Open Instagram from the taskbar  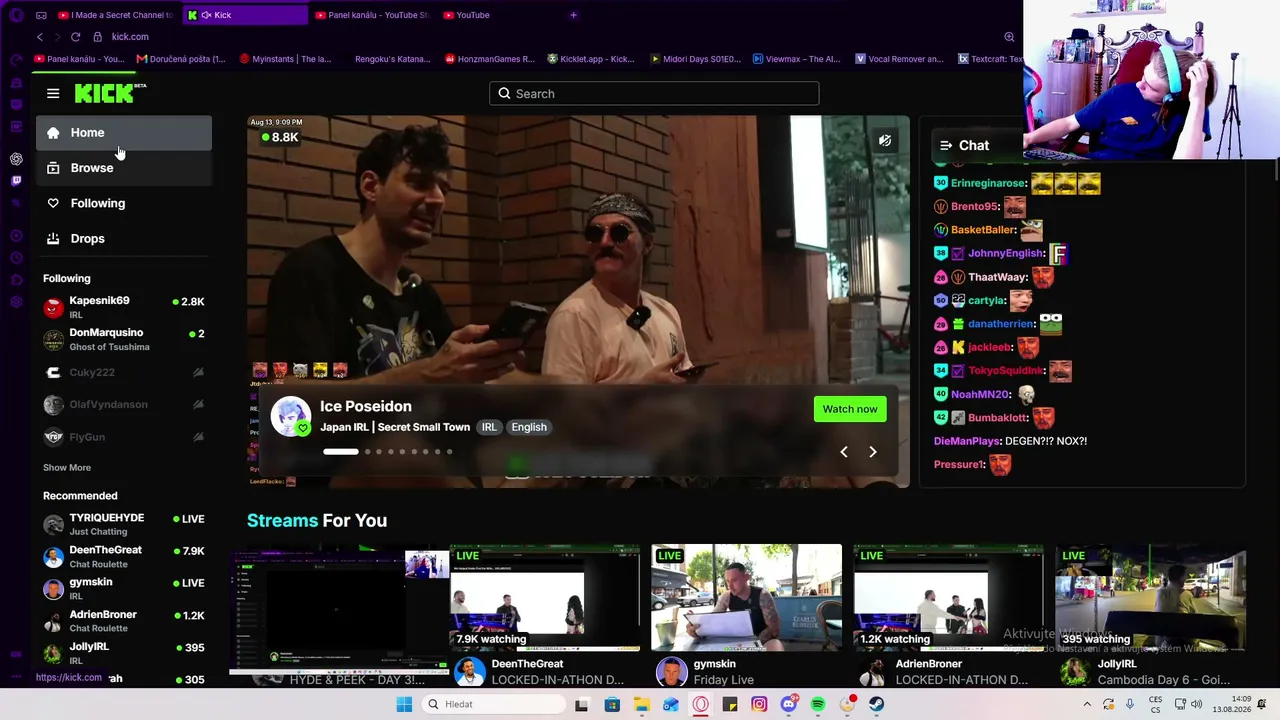click(x=759, y=705)
